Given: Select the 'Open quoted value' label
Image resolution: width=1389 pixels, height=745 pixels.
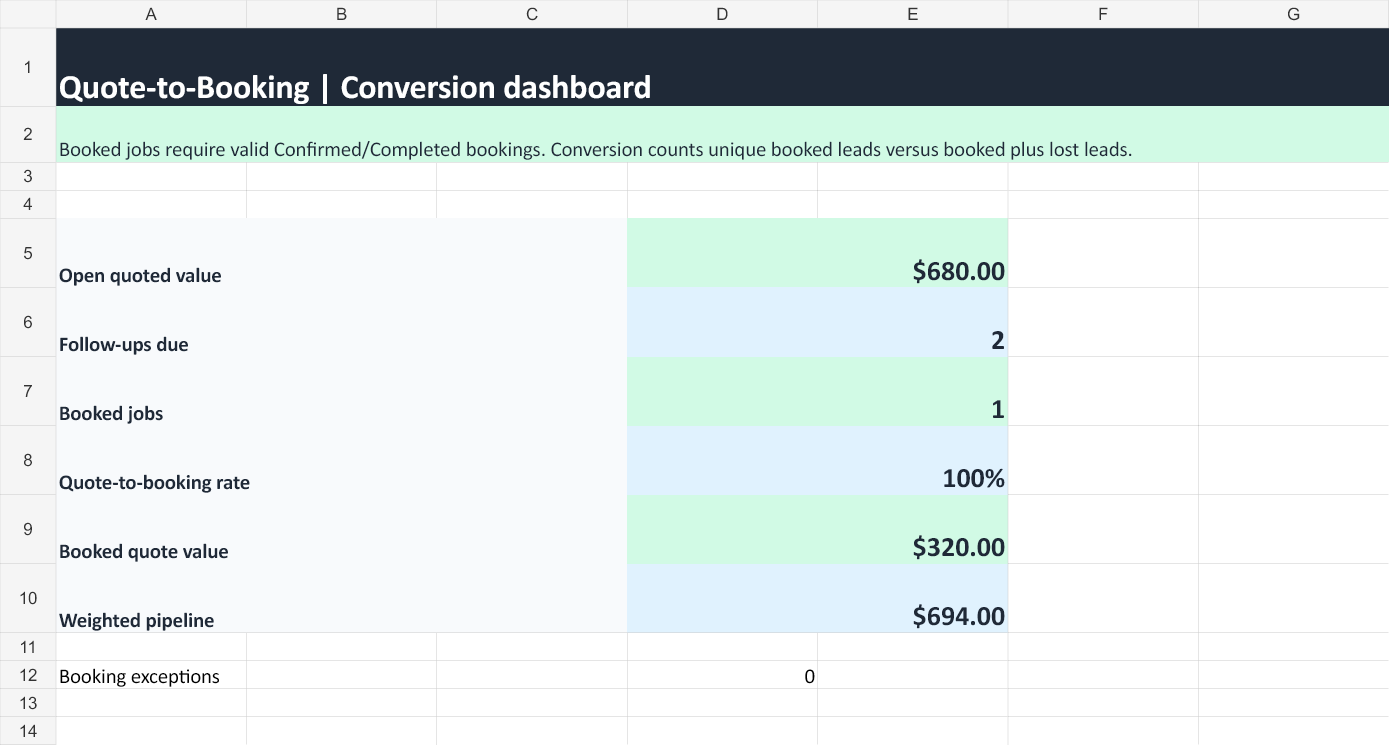Looking at the screenshot, I should (342, 253).
